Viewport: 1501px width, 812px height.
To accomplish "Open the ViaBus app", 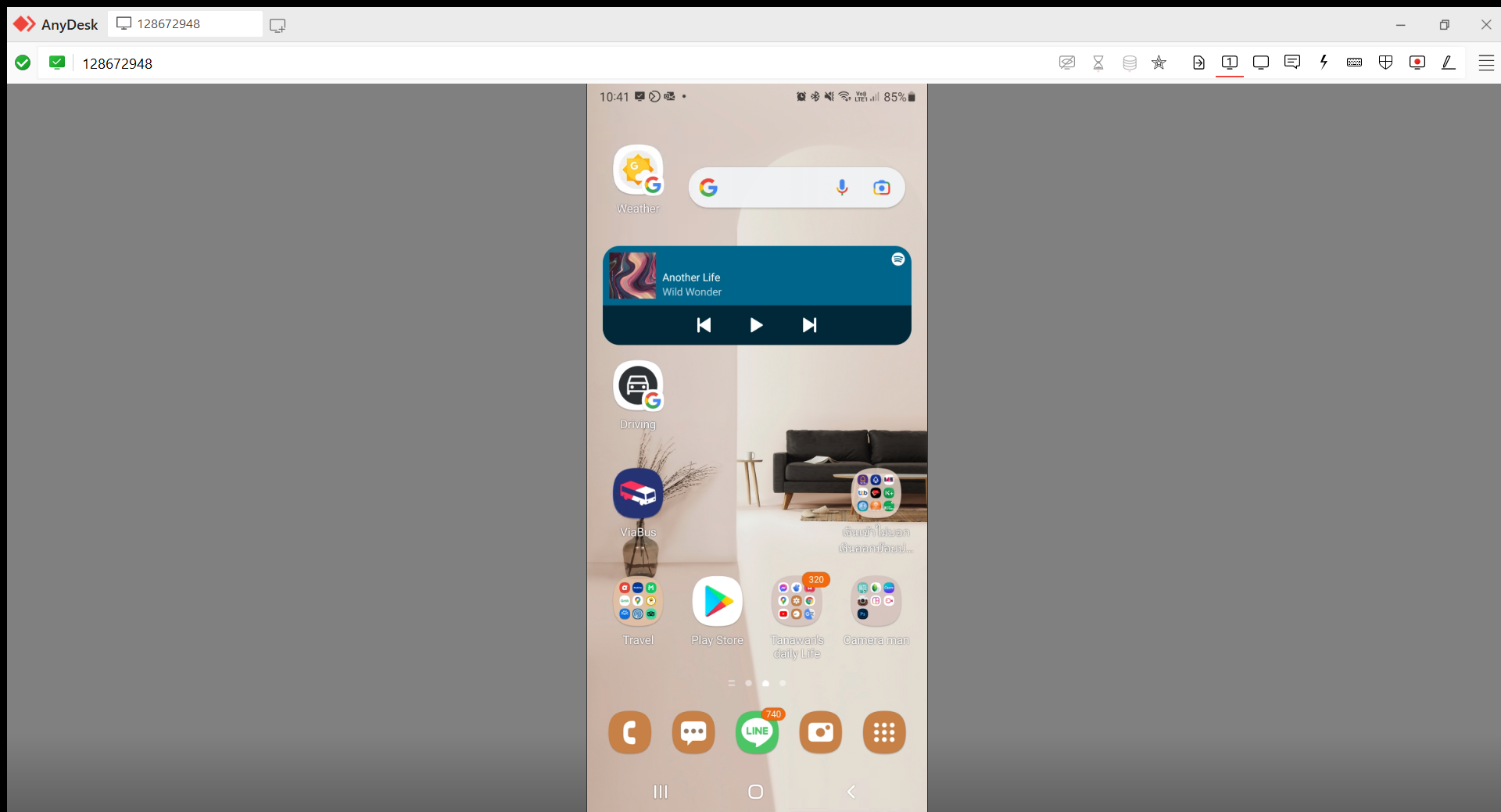I will 638,493.
